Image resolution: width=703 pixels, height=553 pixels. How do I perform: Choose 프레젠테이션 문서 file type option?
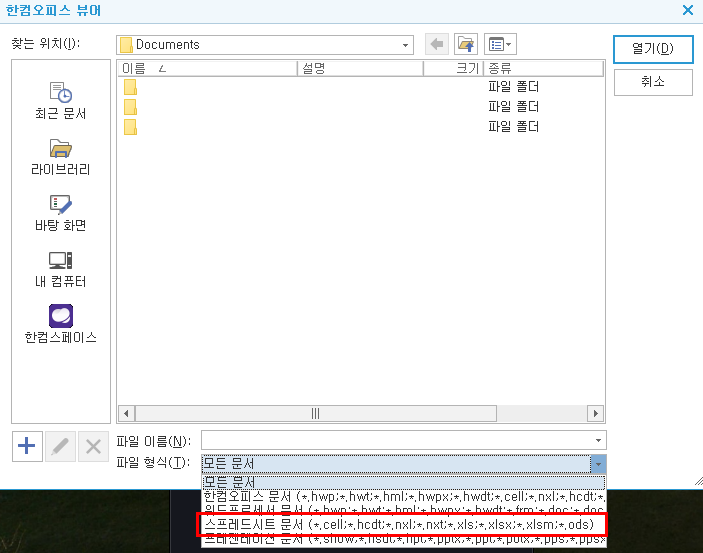coord(404,540)
